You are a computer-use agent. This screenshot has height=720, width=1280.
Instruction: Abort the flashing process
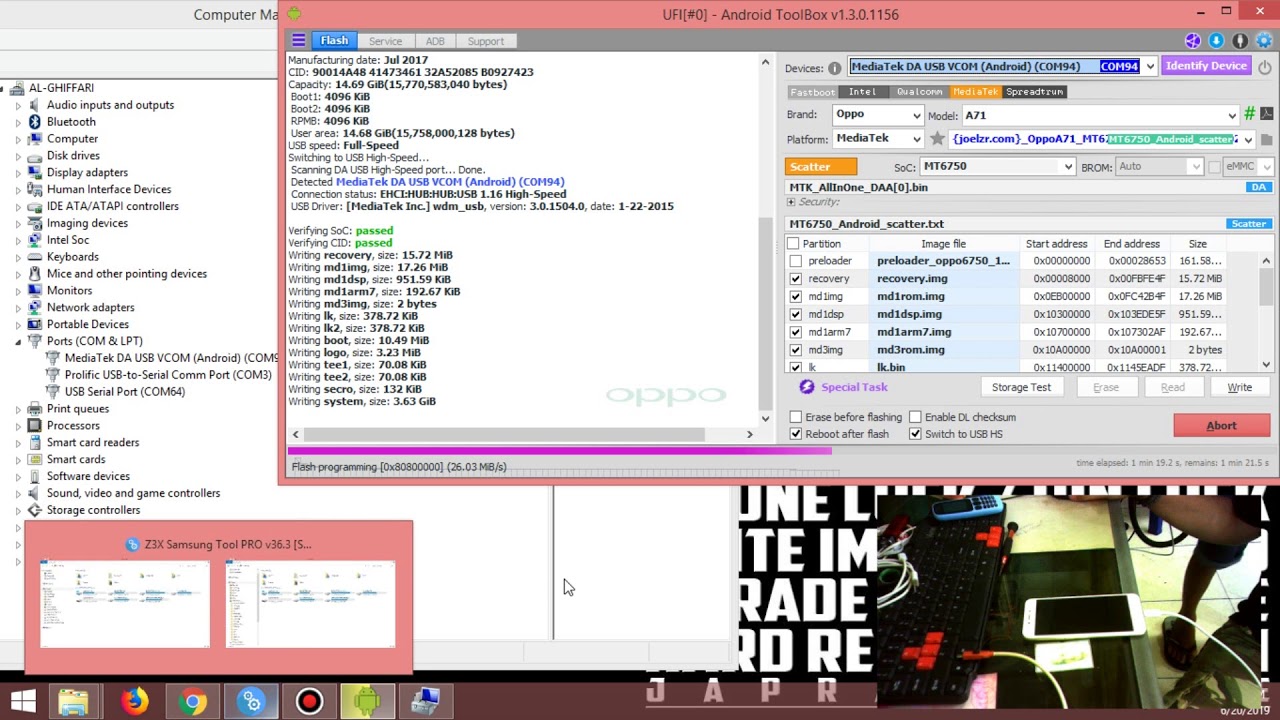click(1221, 426)
